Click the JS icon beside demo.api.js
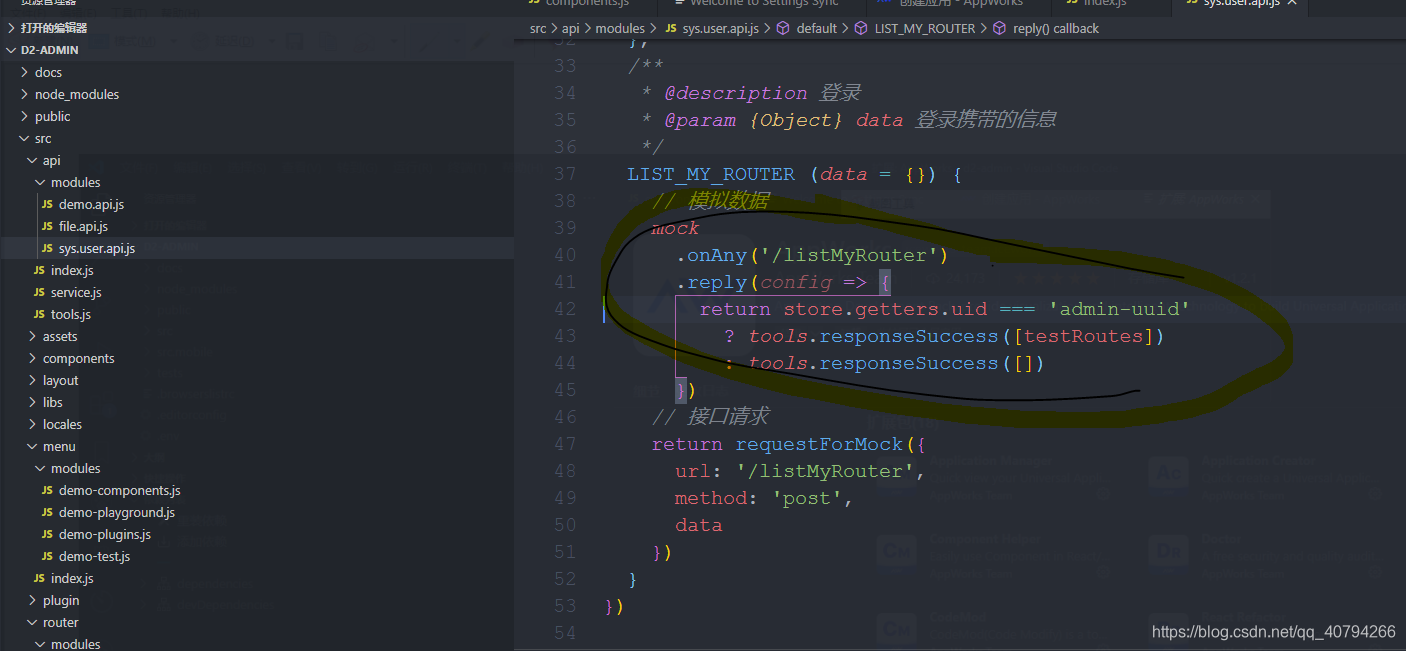The height and width of the screenshot is (651, 1406). click(47, 204)
